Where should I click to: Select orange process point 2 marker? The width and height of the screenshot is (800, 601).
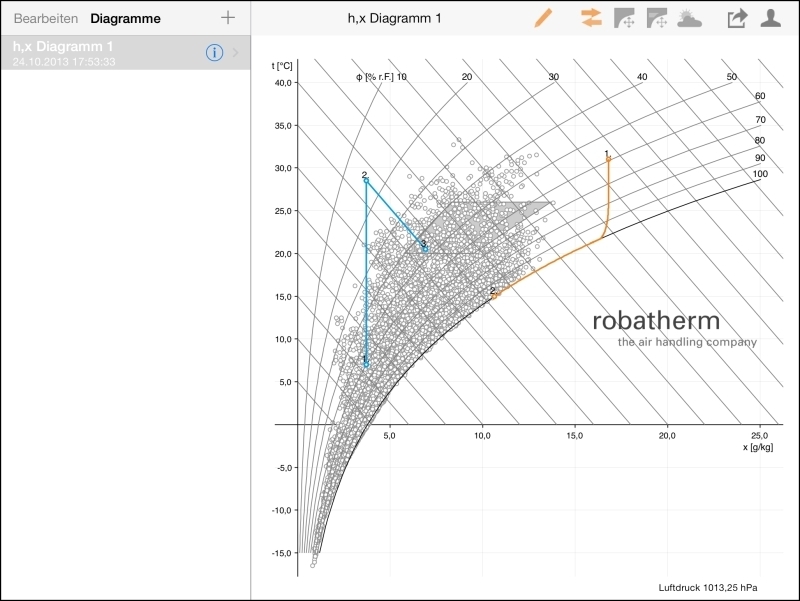point(495,295)
